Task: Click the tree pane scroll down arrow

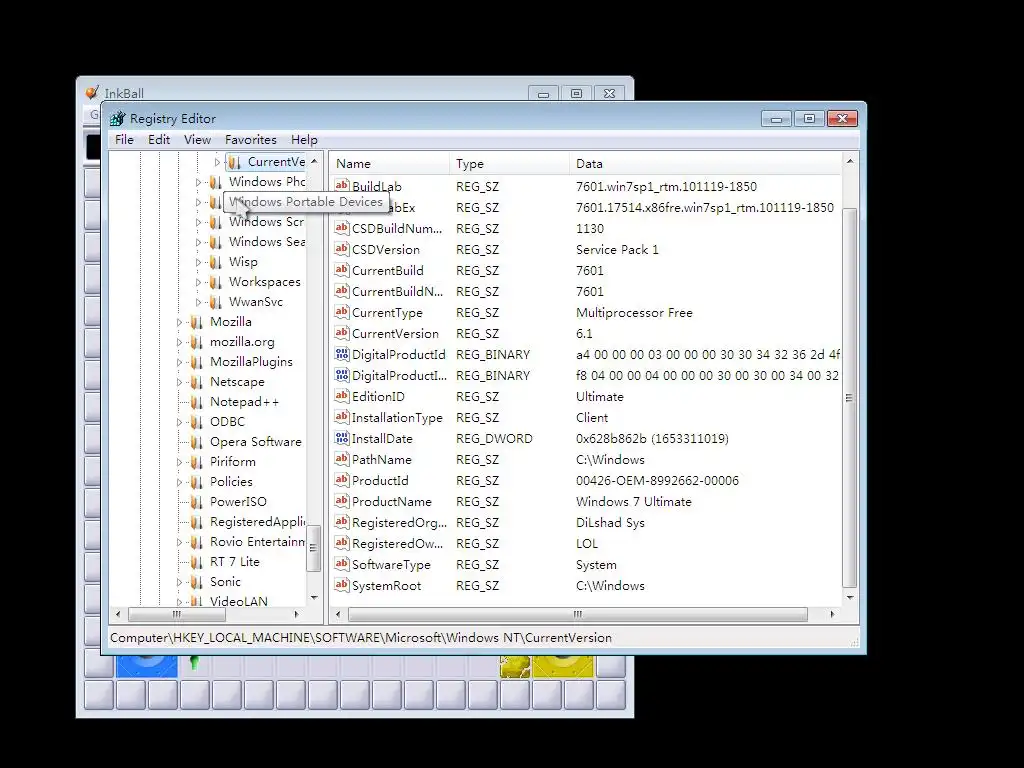Action: pyautogui.click(x=314, y=598)
